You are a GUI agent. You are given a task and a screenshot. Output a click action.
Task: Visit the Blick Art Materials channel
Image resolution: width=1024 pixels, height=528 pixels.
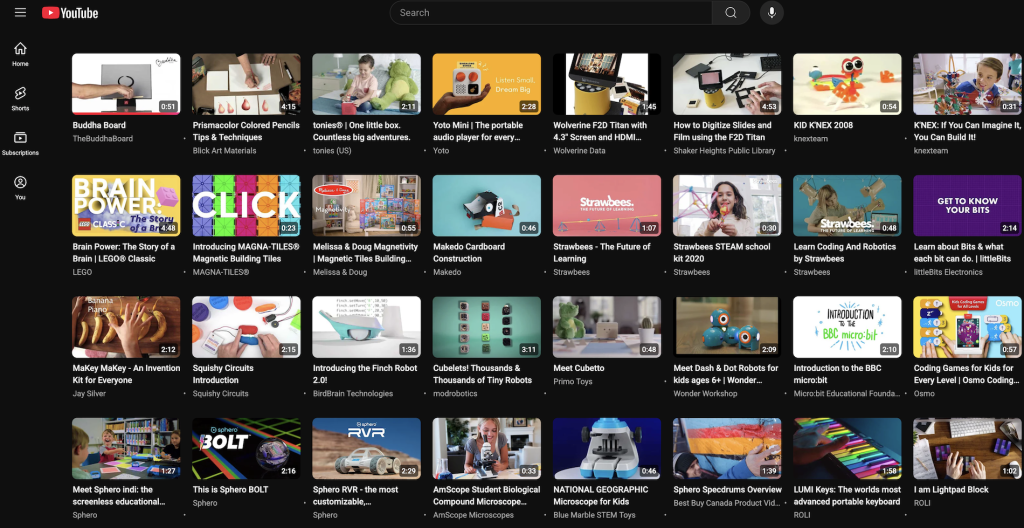[224, 151]
